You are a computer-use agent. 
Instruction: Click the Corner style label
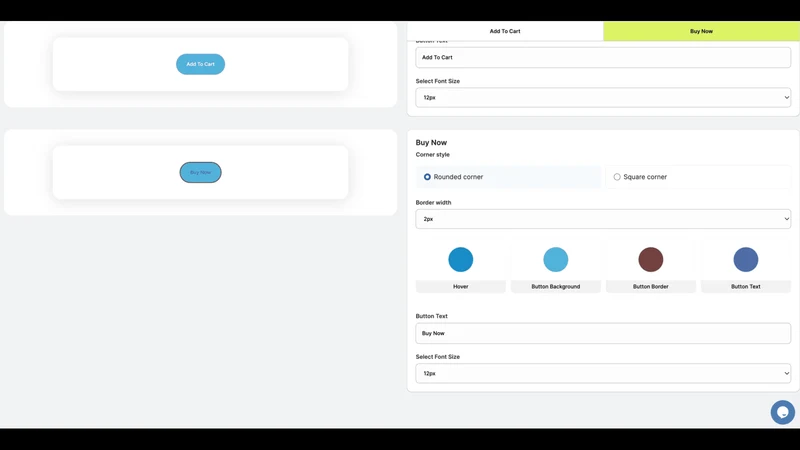(x=433, y=155)
